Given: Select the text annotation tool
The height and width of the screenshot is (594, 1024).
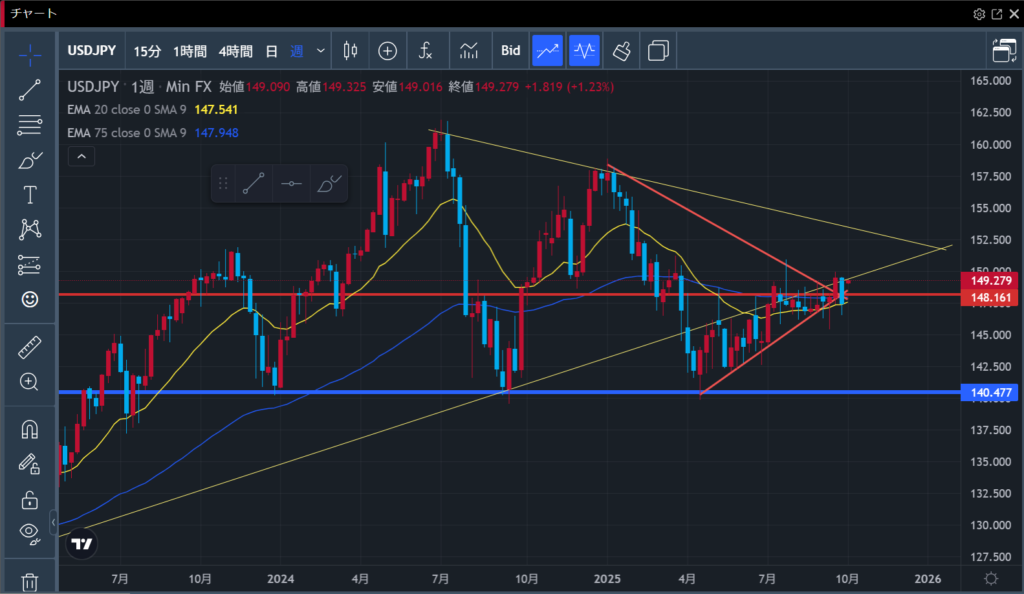Looking at the screenshot, I should point(30,194).
